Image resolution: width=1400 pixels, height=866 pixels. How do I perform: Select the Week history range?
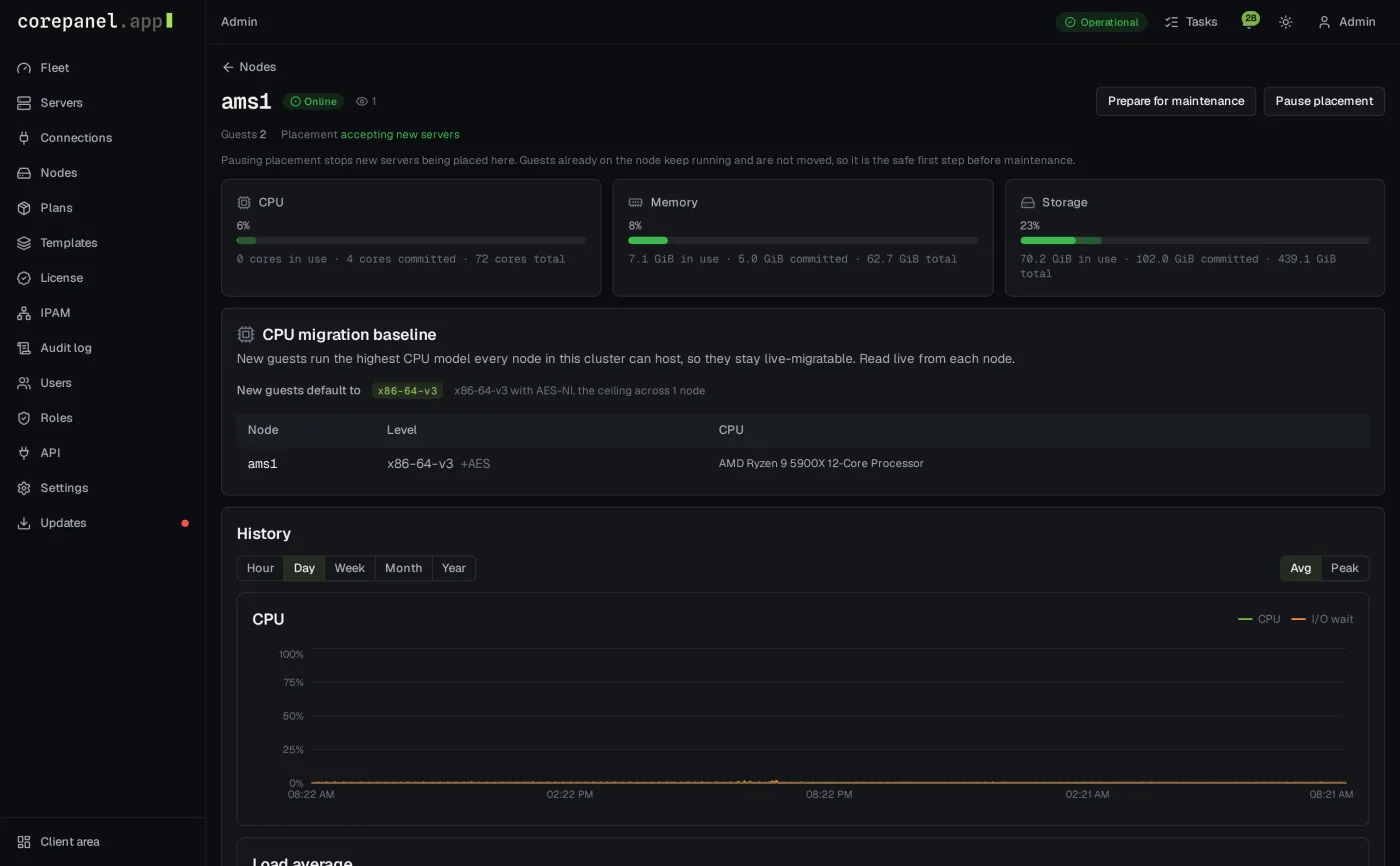[x=349, y=568]
